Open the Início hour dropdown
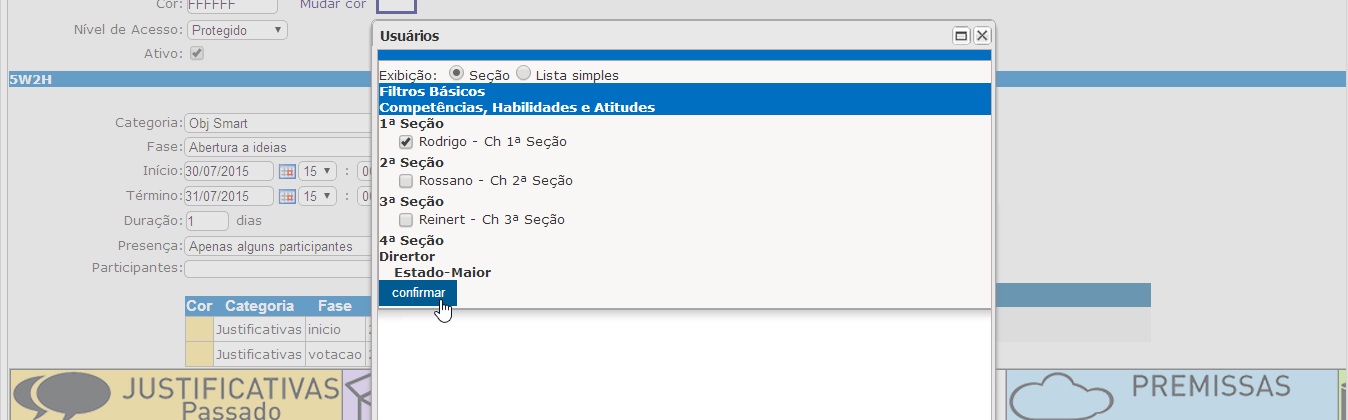 (x=319, y=171)
